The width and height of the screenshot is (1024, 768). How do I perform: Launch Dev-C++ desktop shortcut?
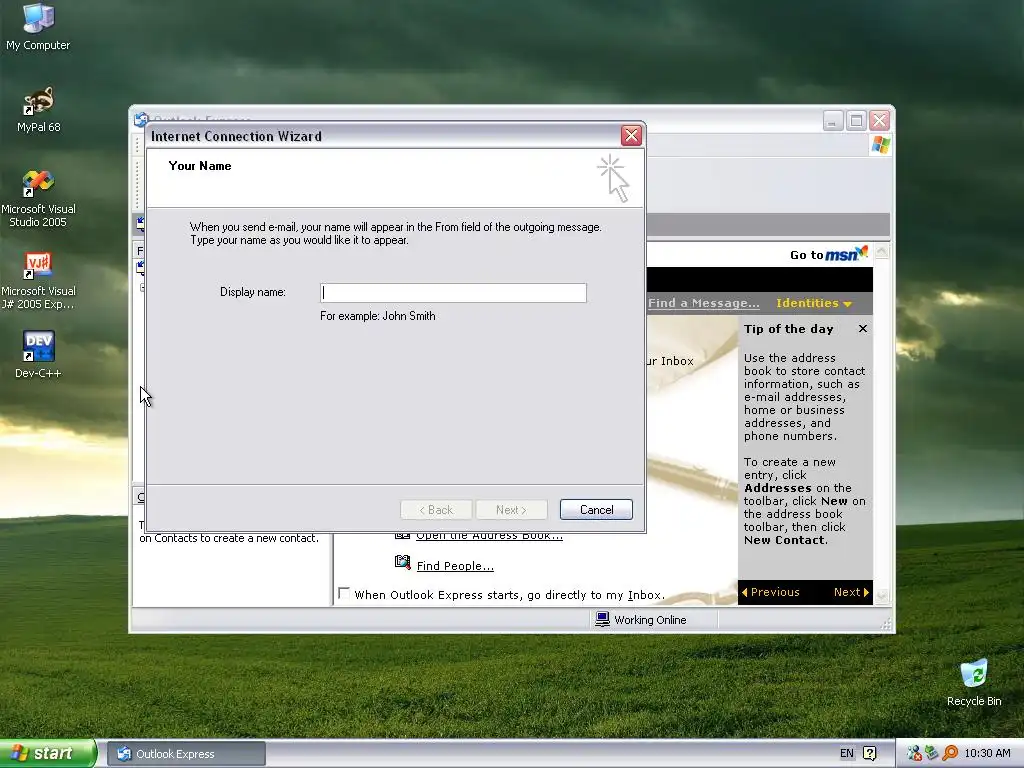point(38,355)
